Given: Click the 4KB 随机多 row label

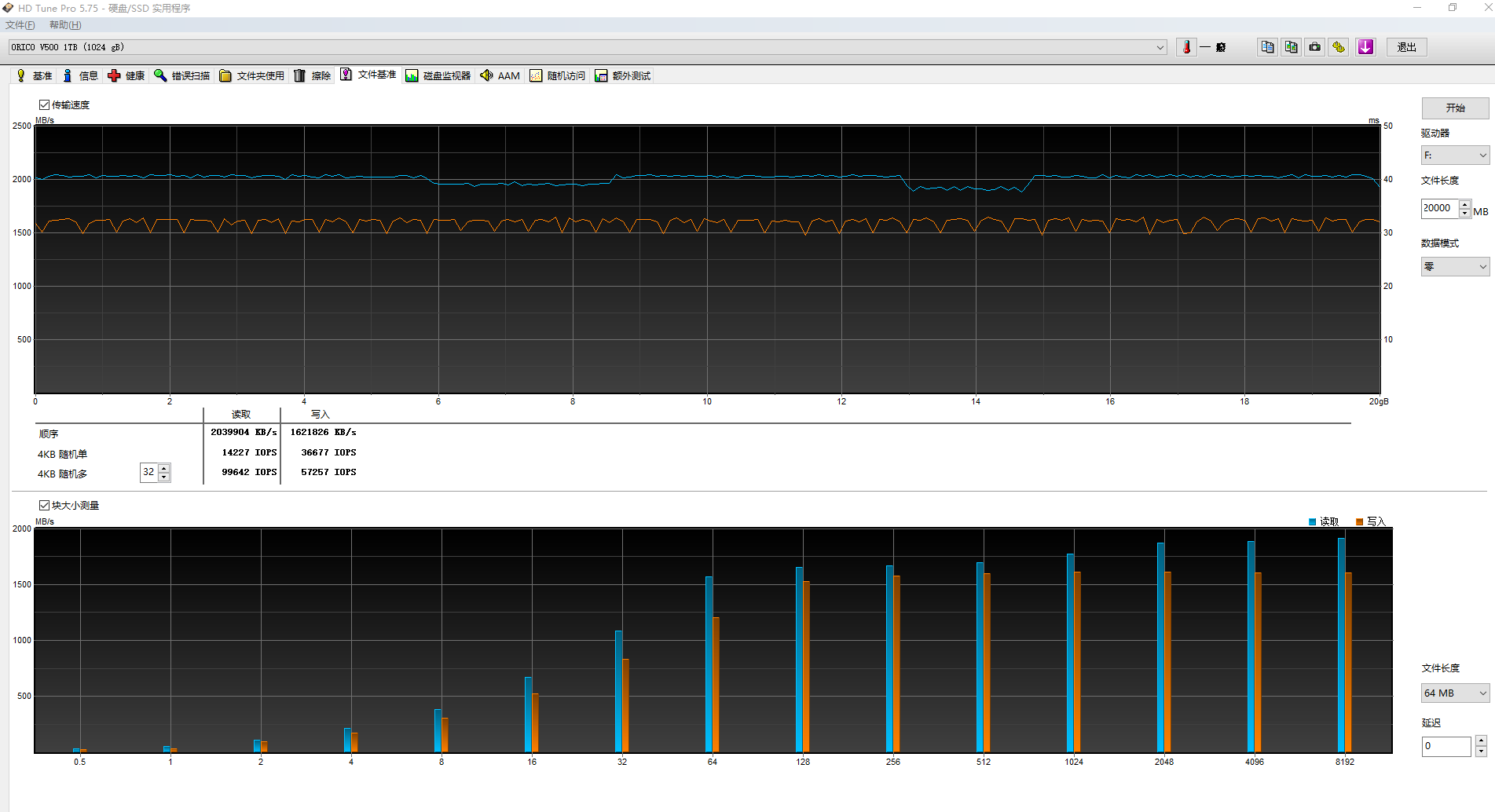Looking at the screenshot, I should pyautogui.click(x=62, y=474).
